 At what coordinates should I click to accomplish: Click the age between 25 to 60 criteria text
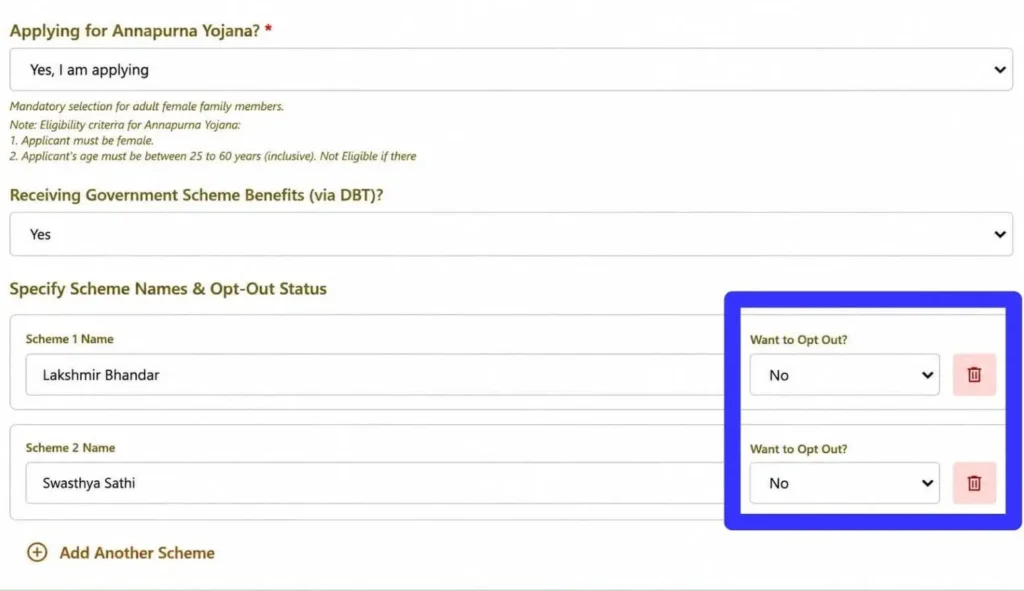[x=212, y=156]
